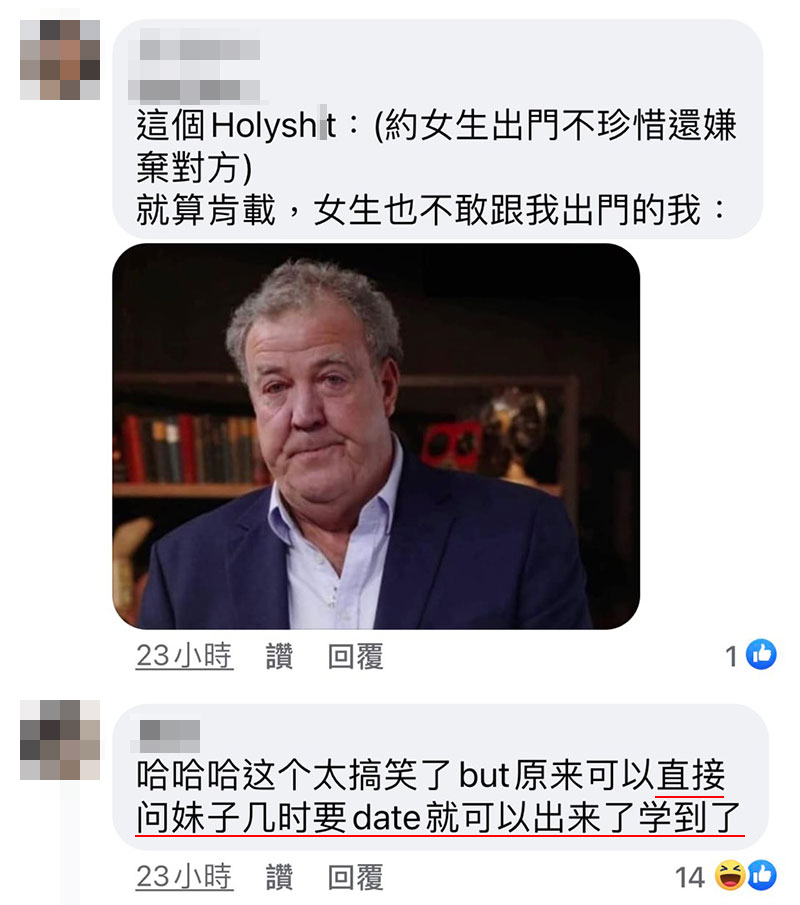This screenshot has width=800, height=905.
Task: Click the like reaction icon on first comment
Action: coord(761,655)
